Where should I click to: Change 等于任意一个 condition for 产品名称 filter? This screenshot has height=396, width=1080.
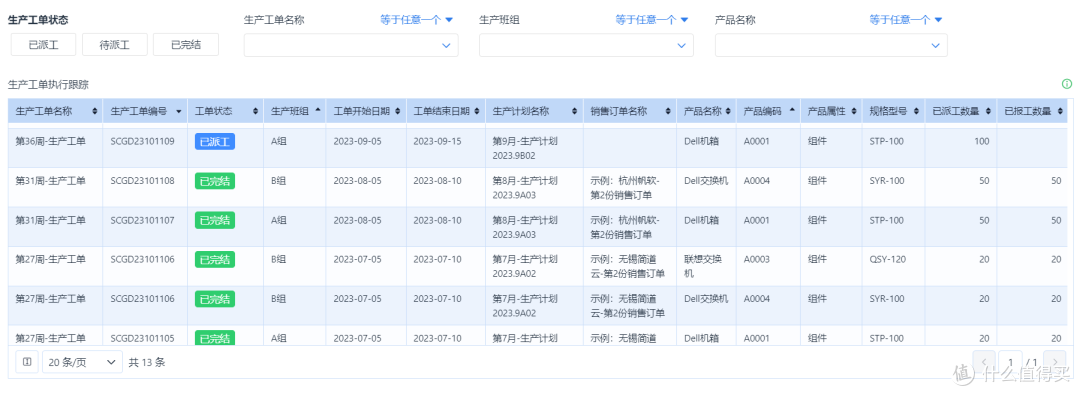point(905,19)
